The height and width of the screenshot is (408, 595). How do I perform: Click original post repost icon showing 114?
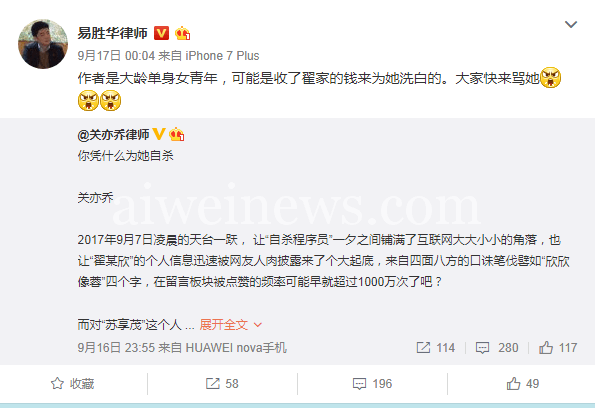point(436,348)
